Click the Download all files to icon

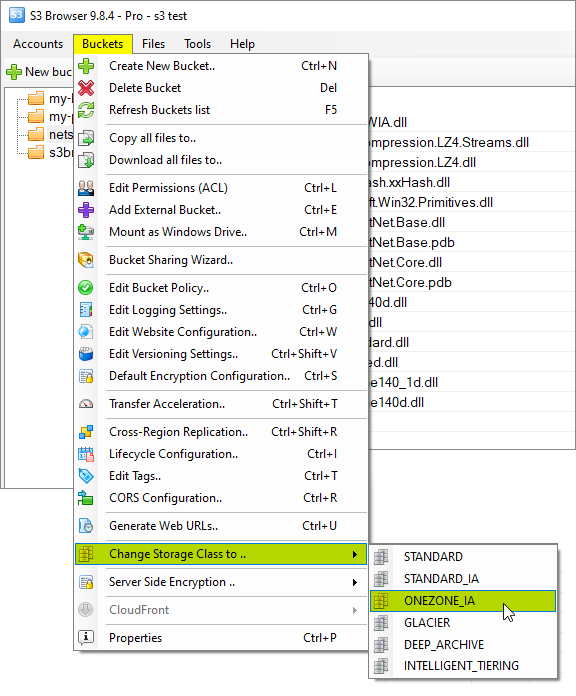(86, 160)
